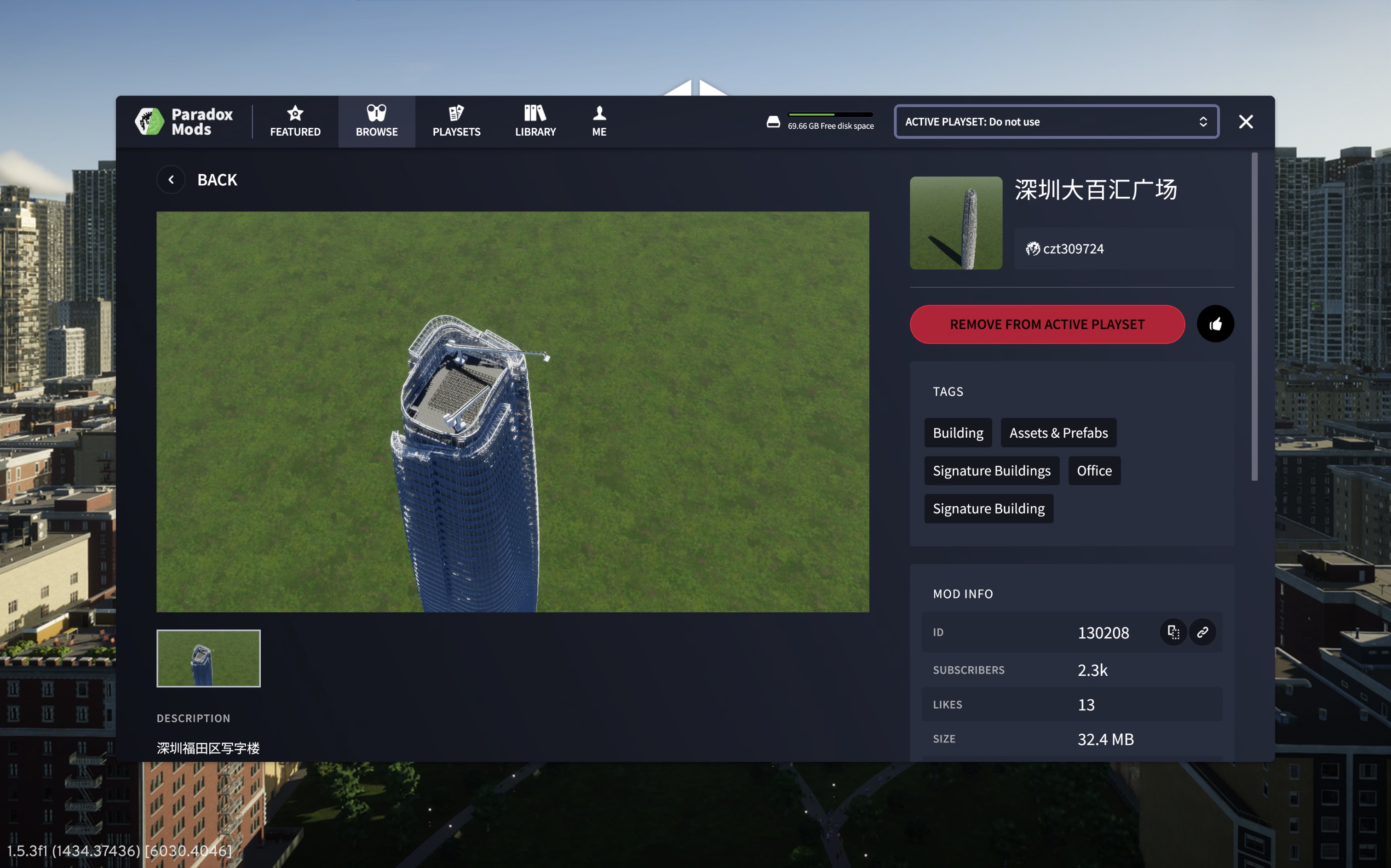Click the subscribers count 2.3k
The image size is (1391, 868).
1092,670
